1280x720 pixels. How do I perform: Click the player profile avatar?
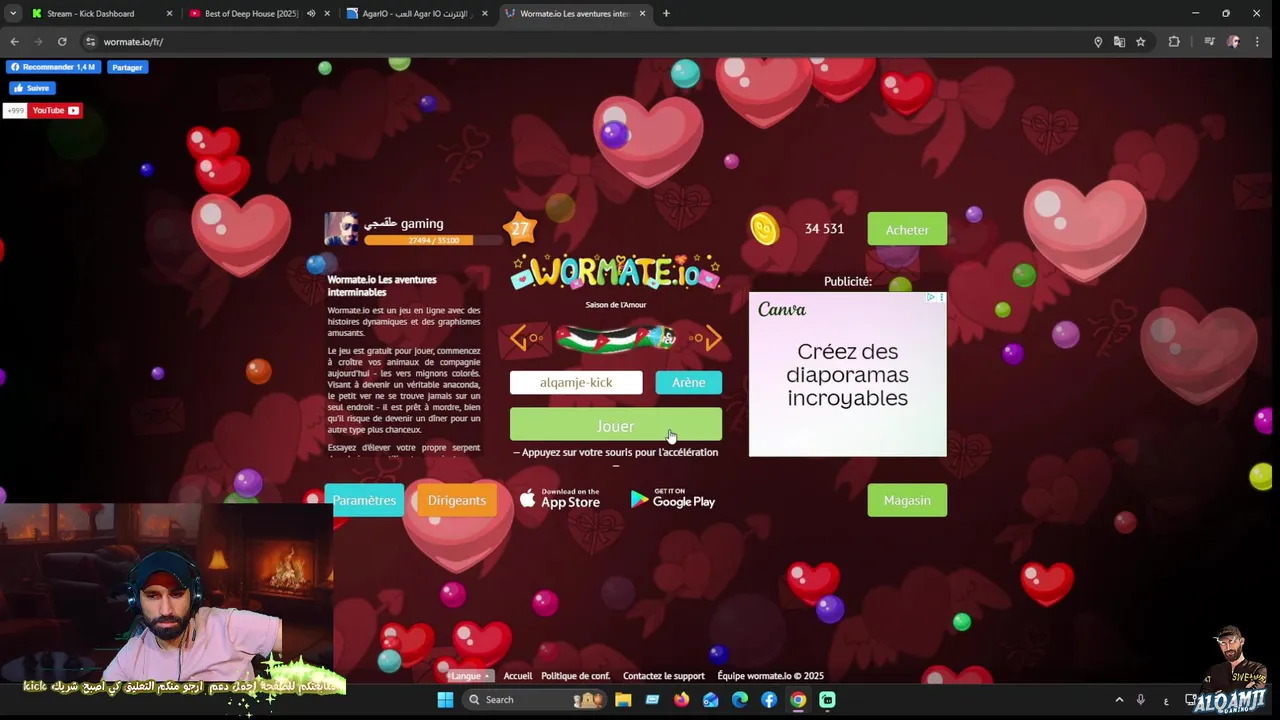[x=341, y=229]
